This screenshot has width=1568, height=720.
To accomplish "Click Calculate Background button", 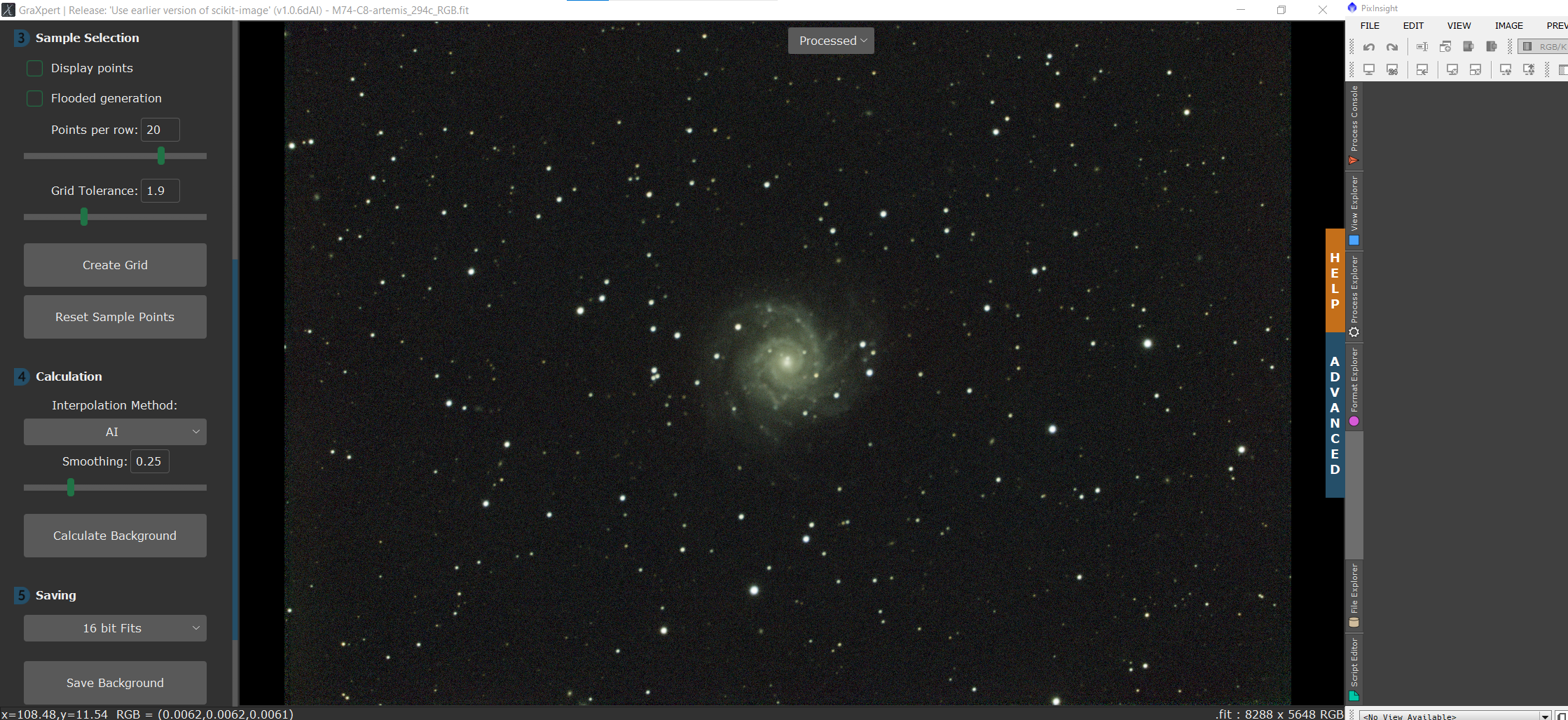I will point(115,536).
